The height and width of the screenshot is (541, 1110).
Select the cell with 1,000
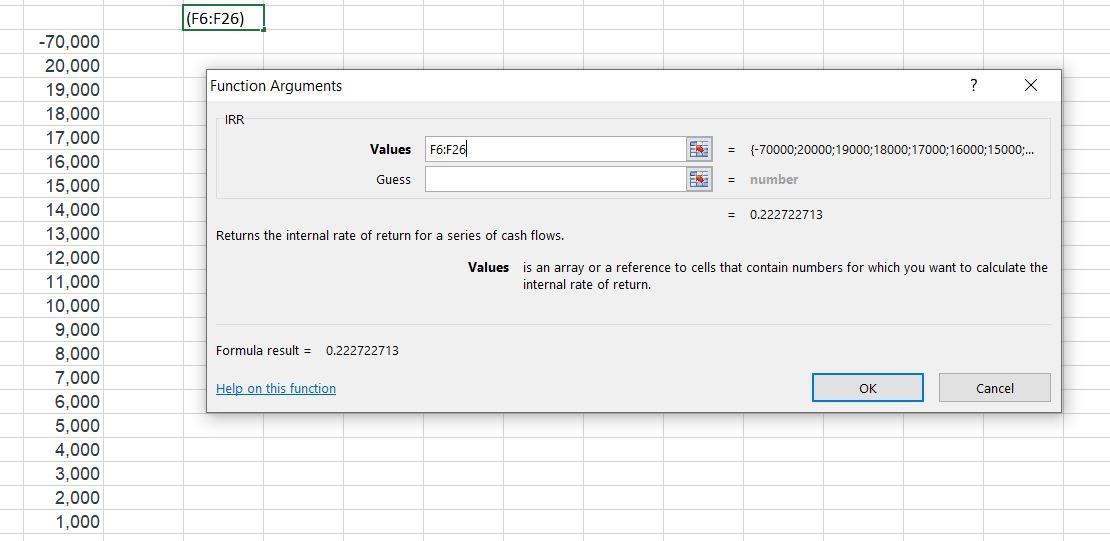63,523
